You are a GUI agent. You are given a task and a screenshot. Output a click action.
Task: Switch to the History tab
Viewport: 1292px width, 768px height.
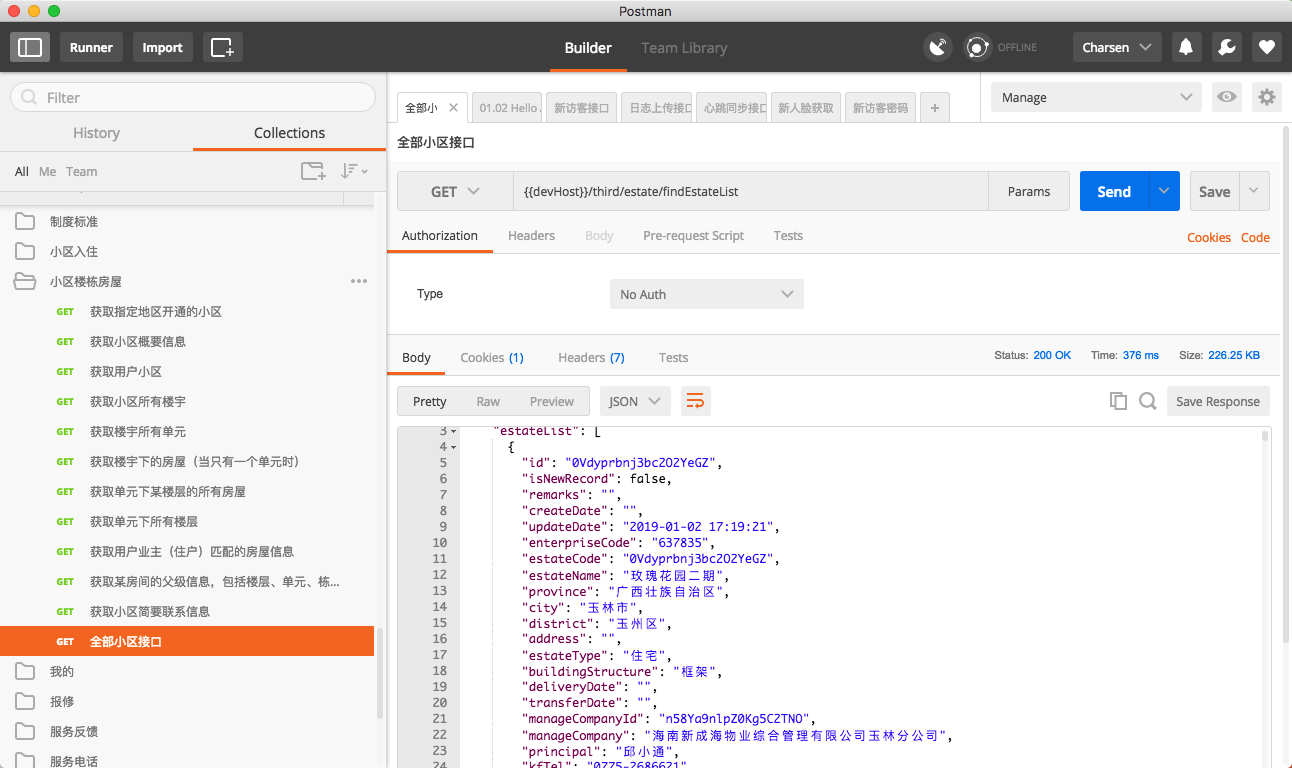[96, 133]
